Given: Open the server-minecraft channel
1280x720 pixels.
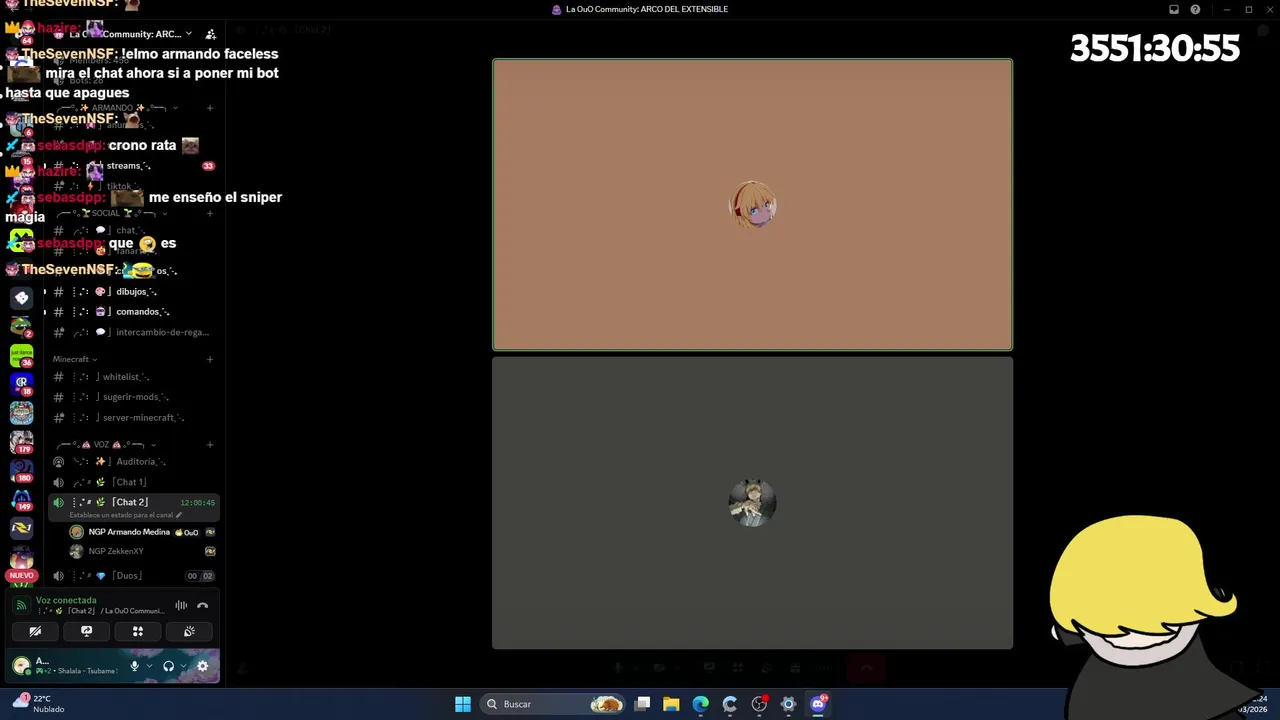Looking at the screenshot, I should [x=133, y=417].
